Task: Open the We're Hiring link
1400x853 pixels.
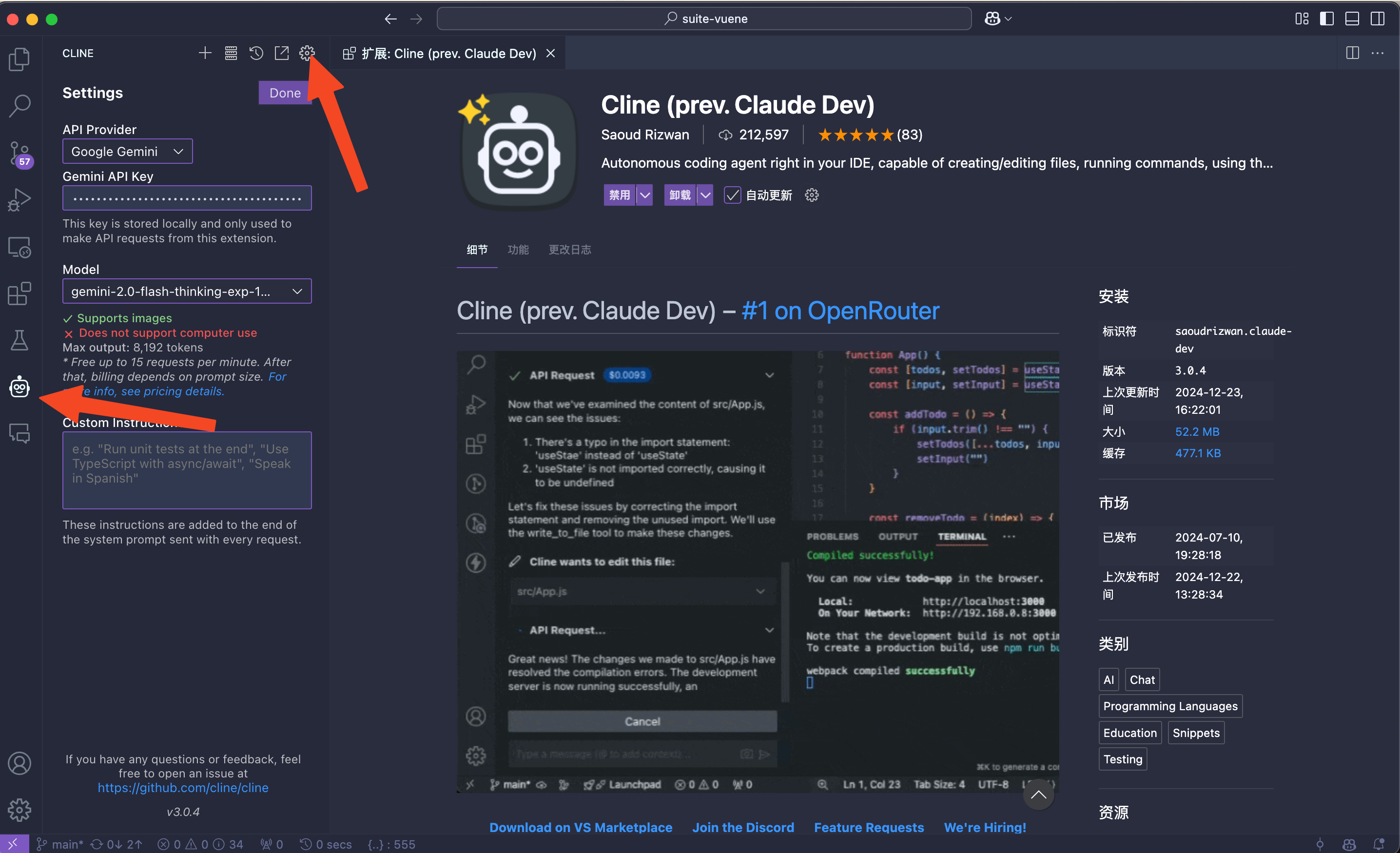Action: pyautogui.click(x=985, y=827)
